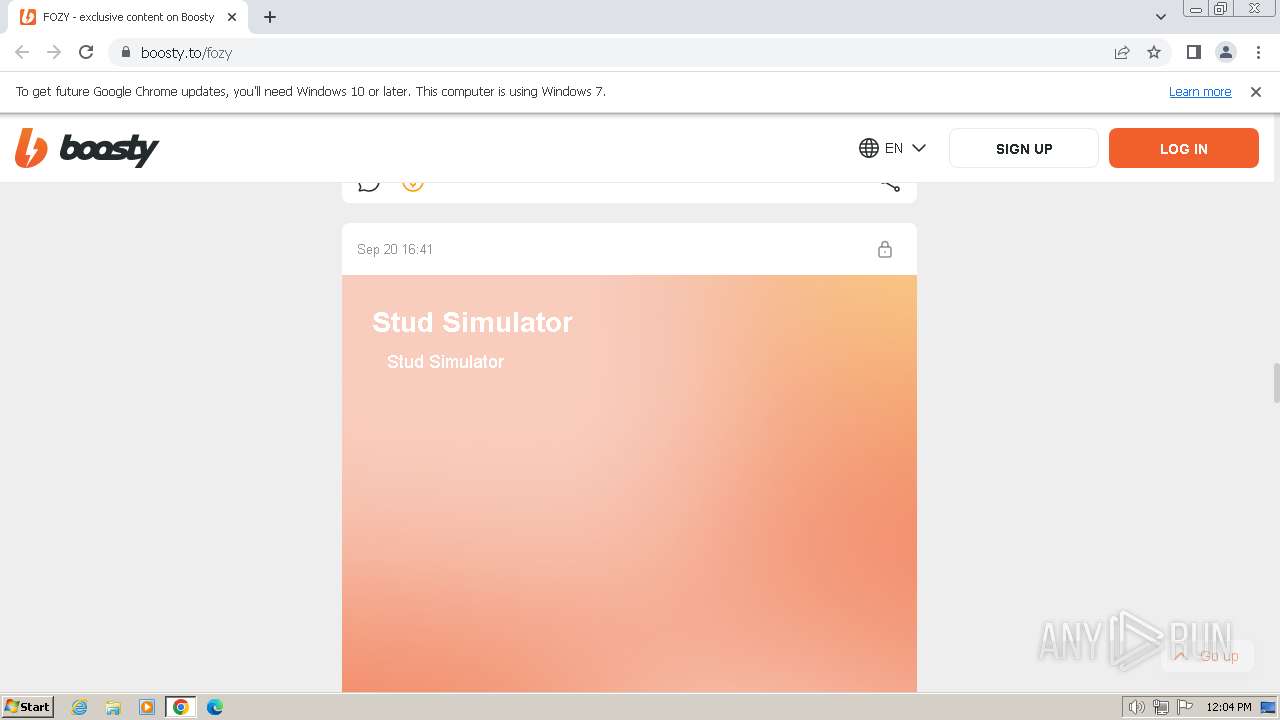Click the Show desktop button

[1268, 707]
